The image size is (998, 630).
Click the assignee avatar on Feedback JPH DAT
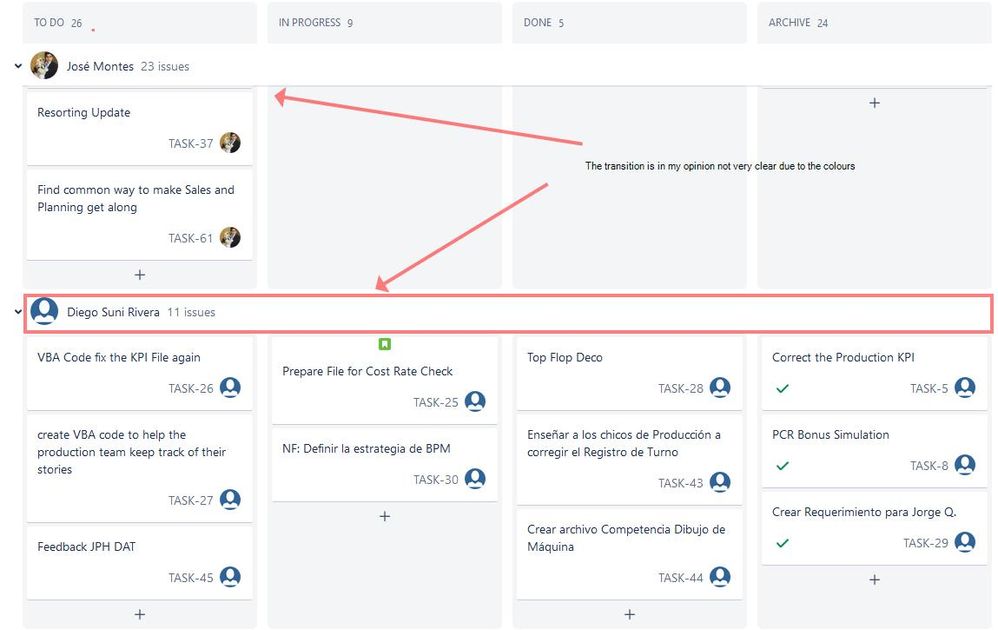(x=230, y=576)
